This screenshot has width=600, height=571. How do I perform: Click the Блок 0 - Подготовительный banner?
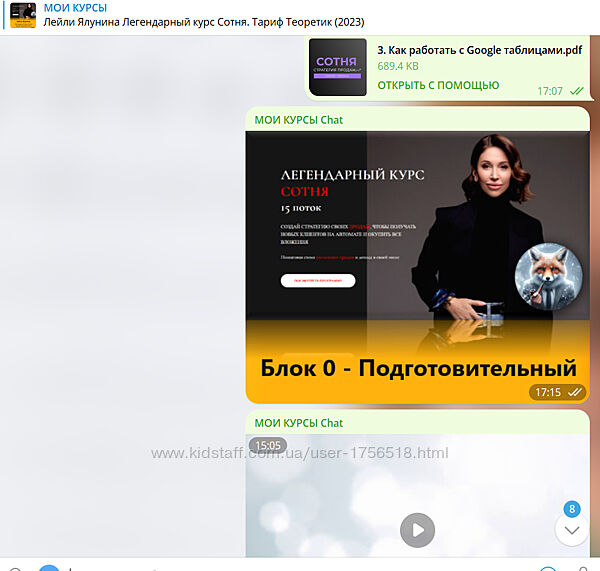418,367
